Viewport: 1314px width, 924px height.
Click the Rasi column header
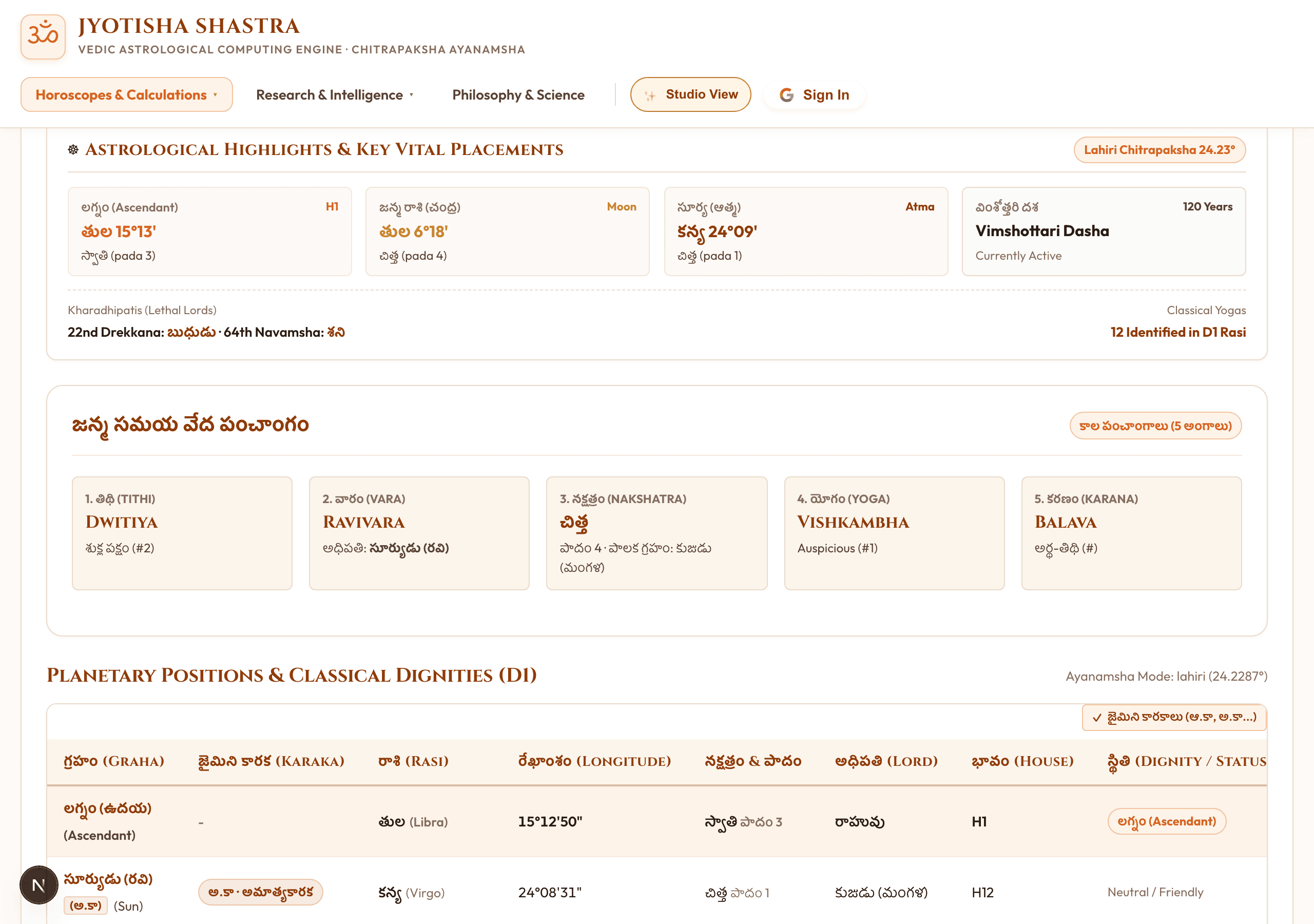coord(413,761)
